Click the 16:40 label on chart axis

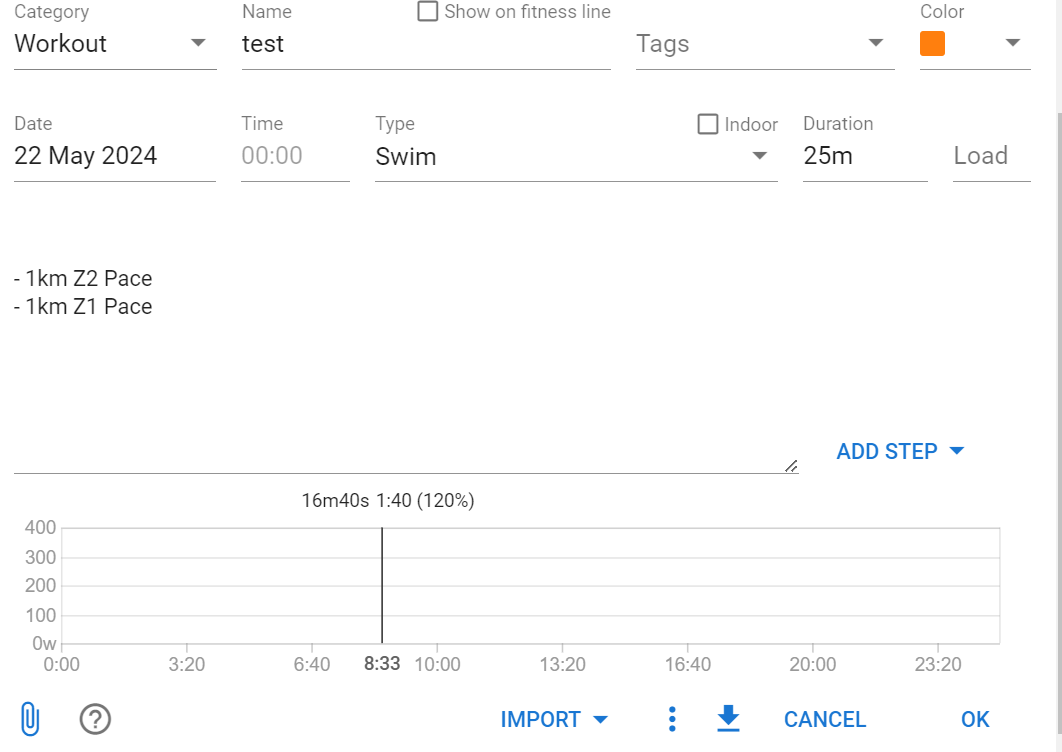tap(687, 664)
